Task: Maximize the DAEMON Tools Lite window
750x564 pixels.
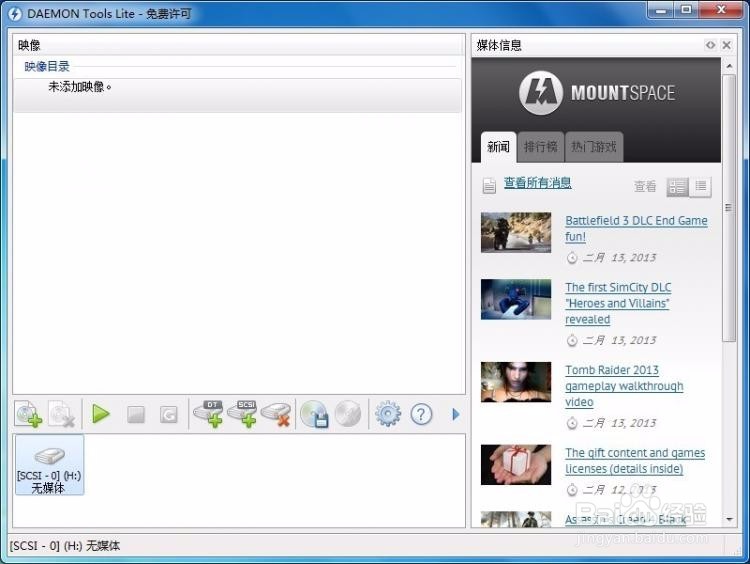Action: tap(686, 10)
